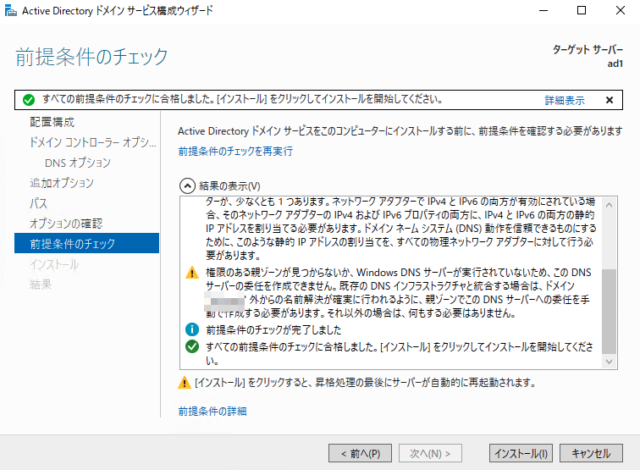640x470 pixels.
Task: Select DNS オプション step
Action: coord(78,163)
